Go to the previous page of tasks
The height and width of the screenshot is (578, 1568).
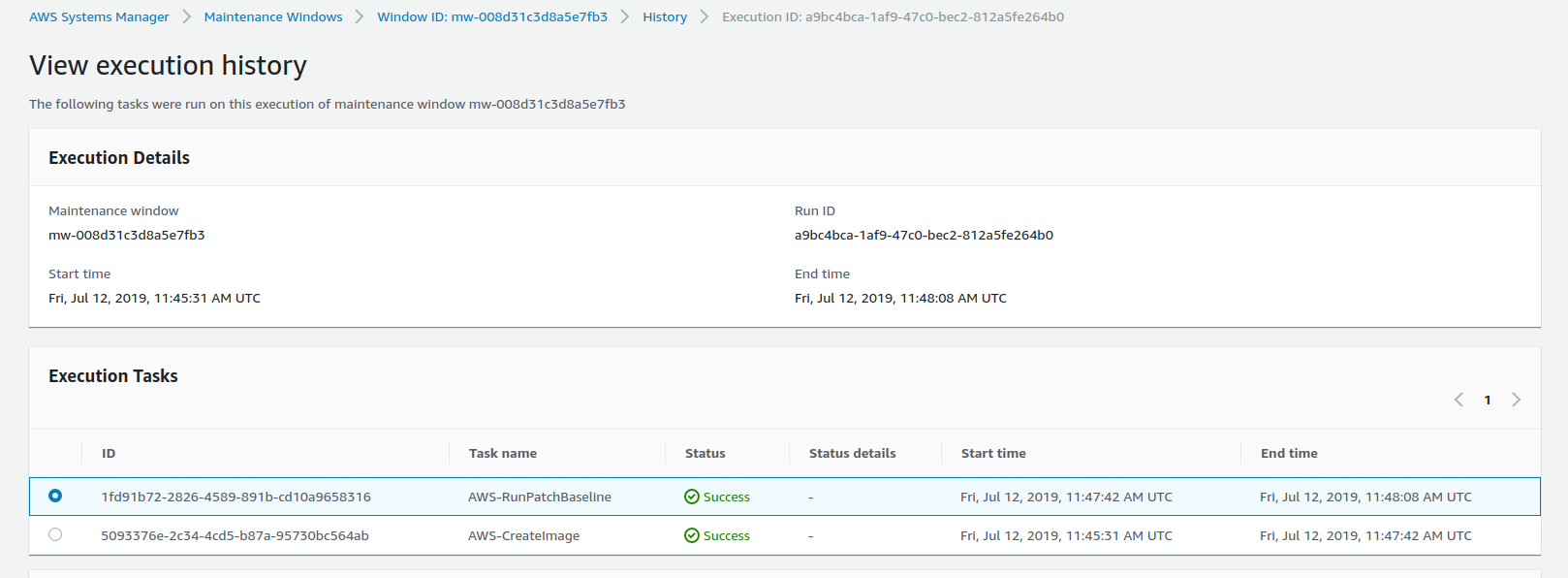click(x=1458, y=400)
